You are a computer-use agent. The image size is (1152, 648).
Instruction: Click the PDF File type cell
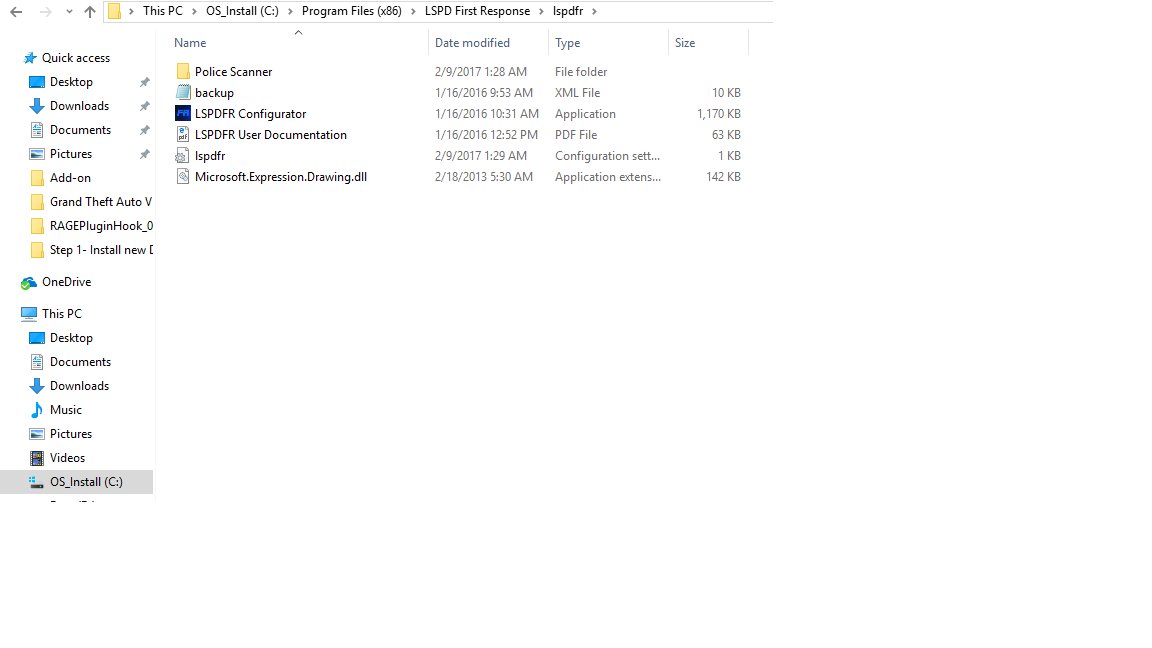coord(575,135)
